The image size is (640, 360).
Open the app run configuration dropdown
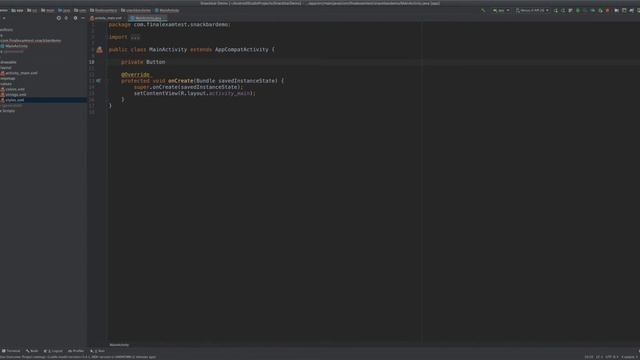coord(501,10)
